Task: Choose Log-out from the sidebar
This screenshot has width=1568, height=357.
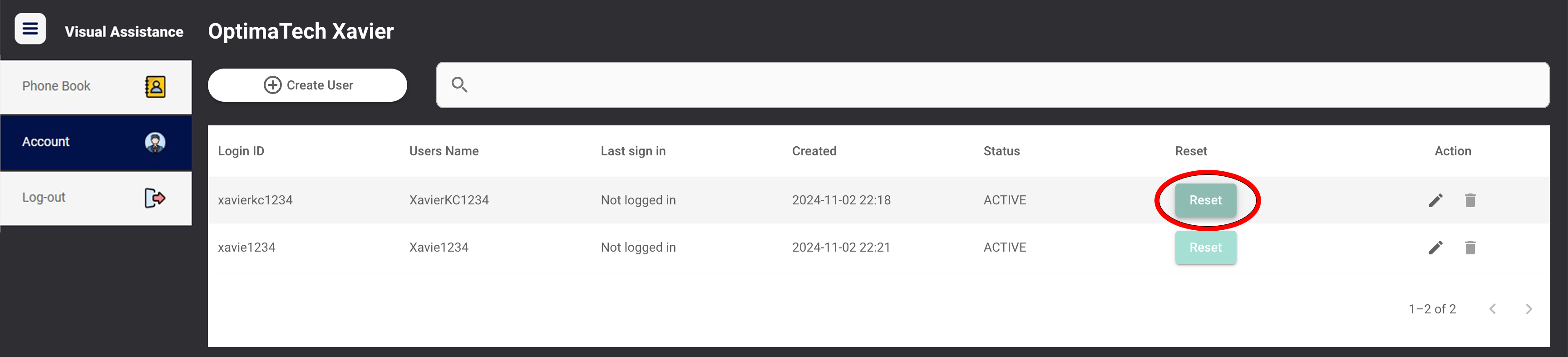Action: pos(96,198)
